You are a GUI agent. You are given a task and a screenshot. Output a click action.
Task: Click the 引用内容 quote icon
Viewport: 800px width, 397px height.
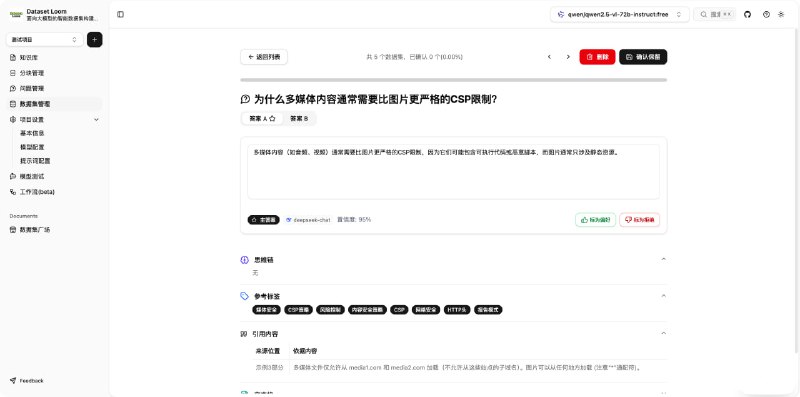pos(244,334)
